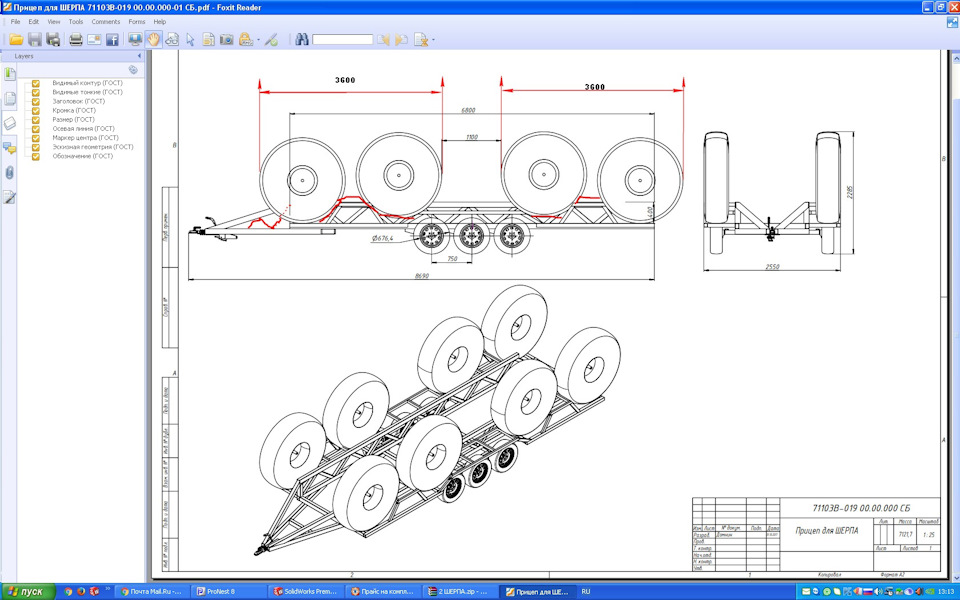Viewport: 960px width, 600px height.
Task: Toggle the Кромка (ГОСТ) layer checkbox
Action: click(36, 111)
